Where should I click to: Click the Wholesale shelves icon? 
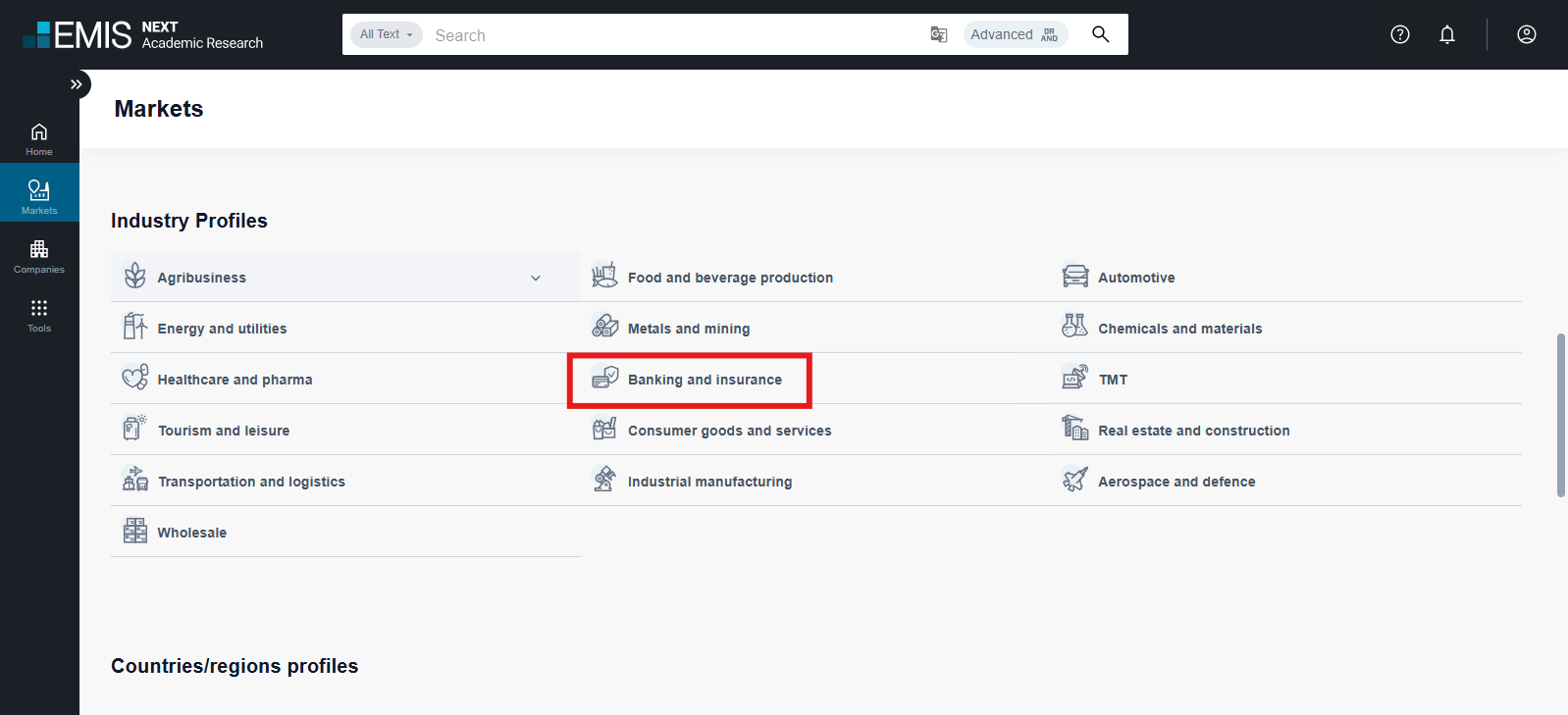pos(134,532)
